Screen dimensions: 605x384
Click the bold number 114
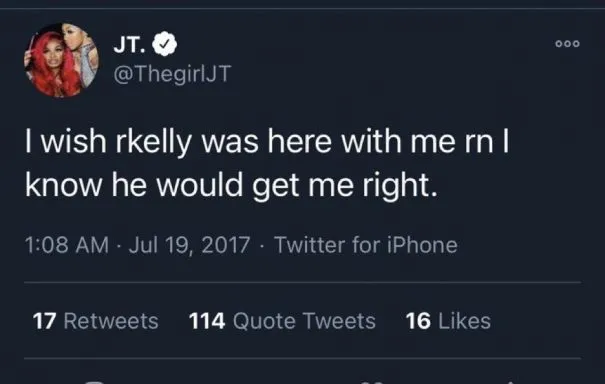tap(207, 321)
